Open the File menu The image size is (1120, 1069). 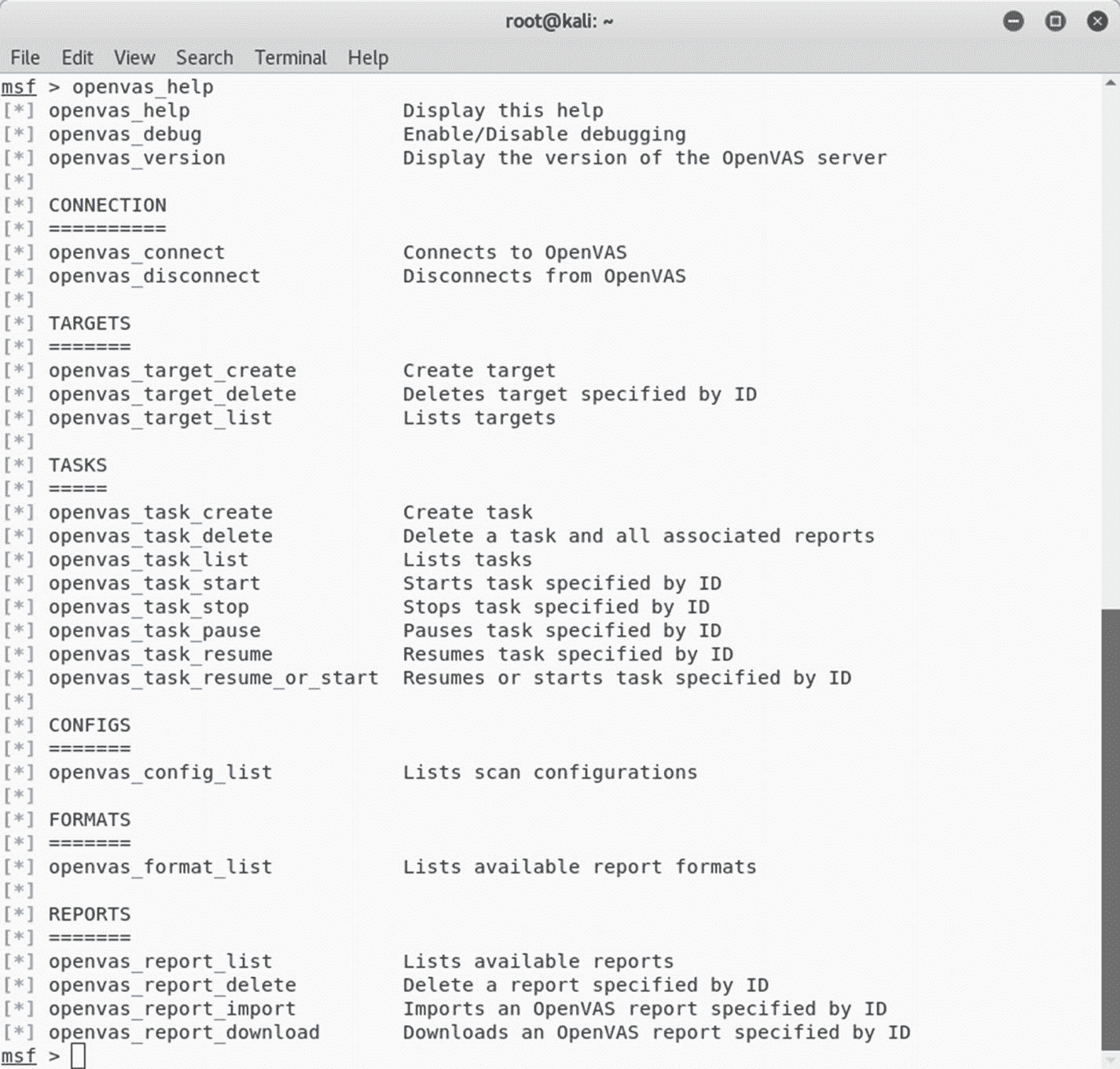[24, 57]
